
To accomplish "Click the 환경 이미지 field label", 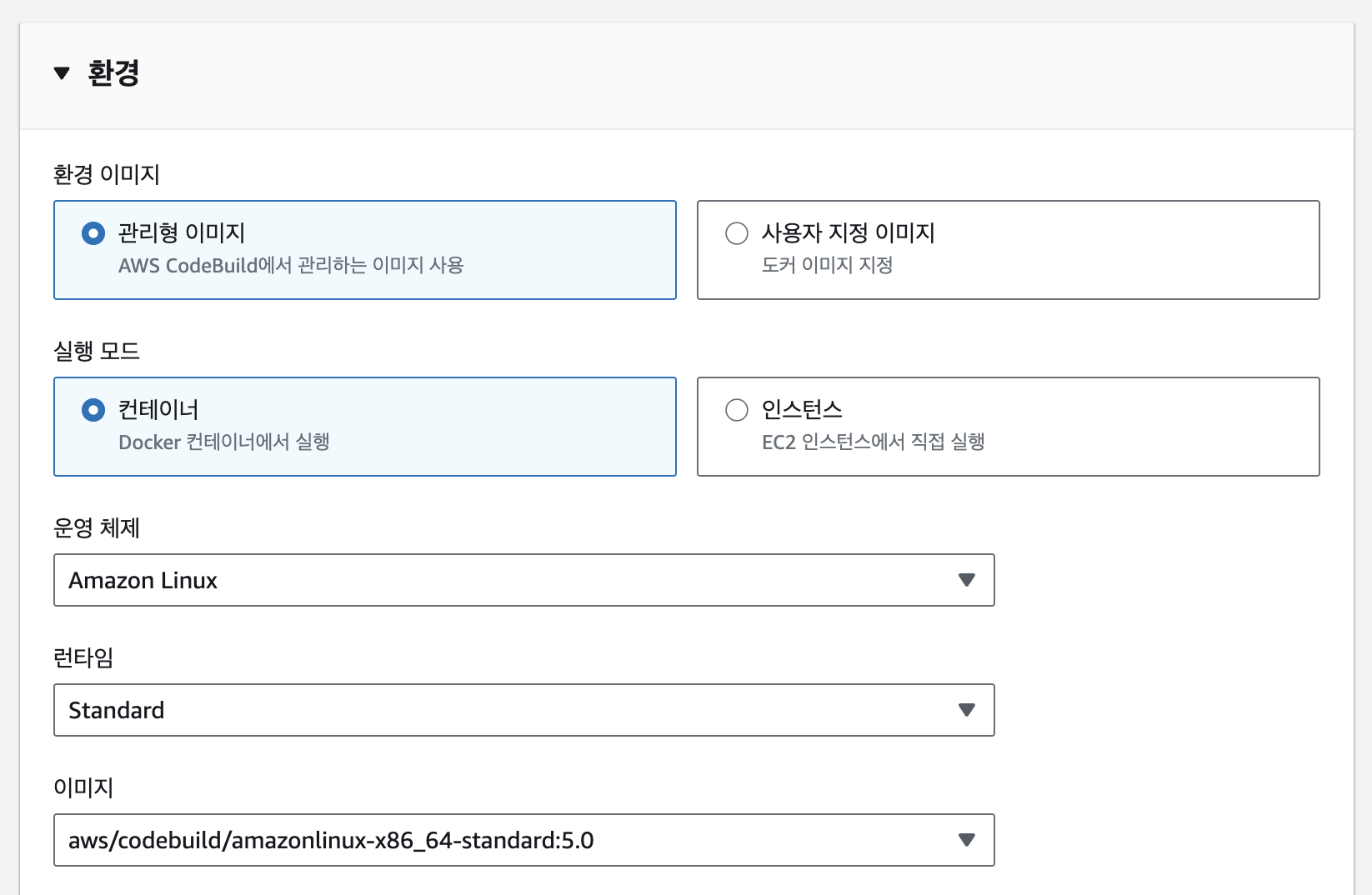I will pos(106,174).
